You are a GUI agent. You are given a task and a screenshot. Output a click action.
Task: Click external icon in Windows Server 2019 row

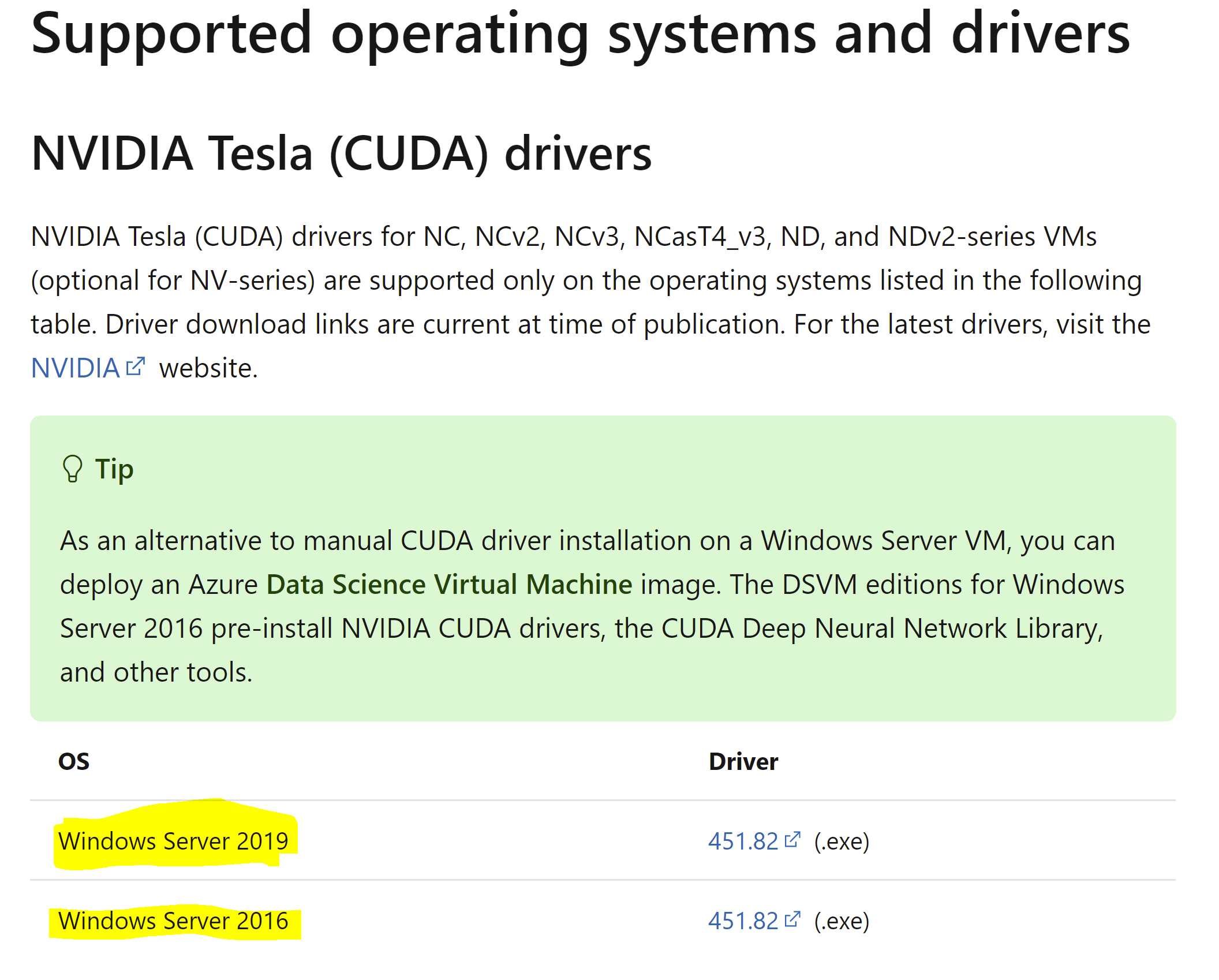793,840
